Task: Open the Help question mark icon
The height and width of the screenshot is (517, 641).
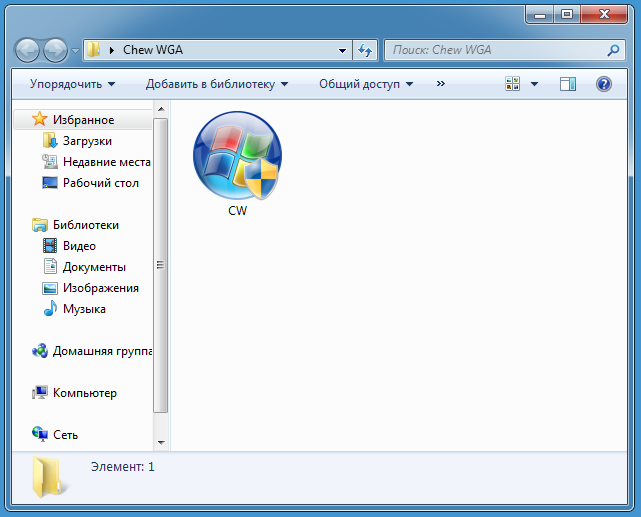Action: click(x=604, y=84)
